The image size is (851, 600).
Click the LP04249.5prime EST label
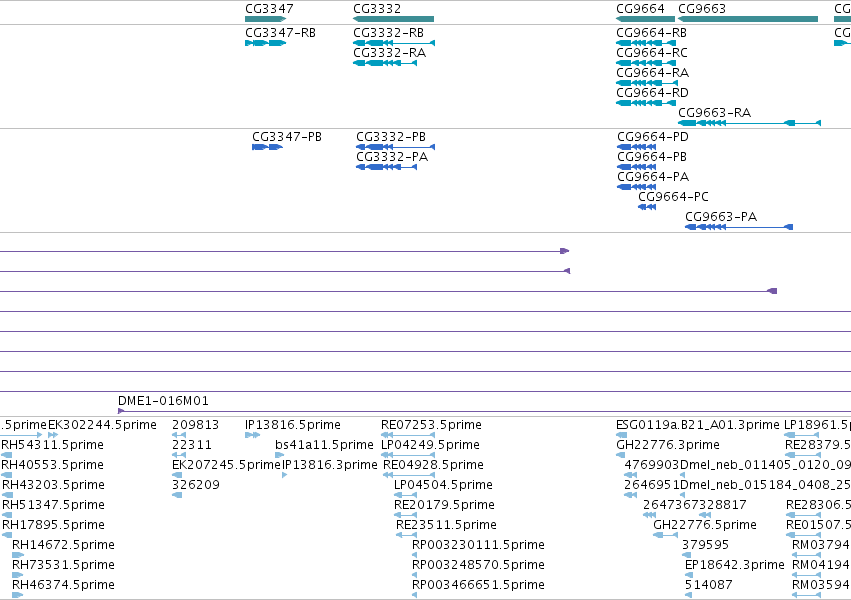(430, 445)
